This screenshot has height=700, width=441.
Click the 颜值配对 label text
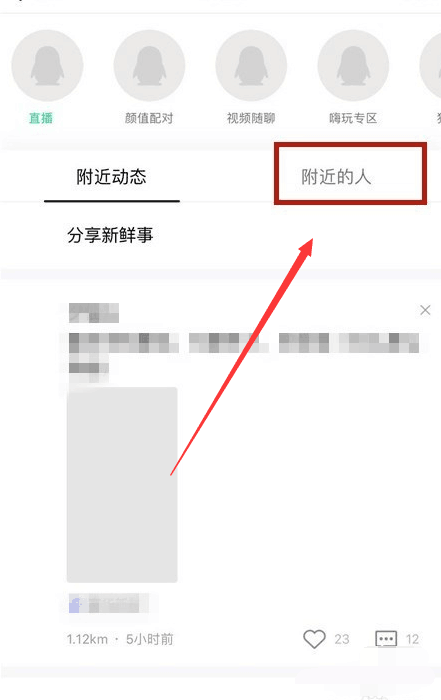click(x=149, y=118)
